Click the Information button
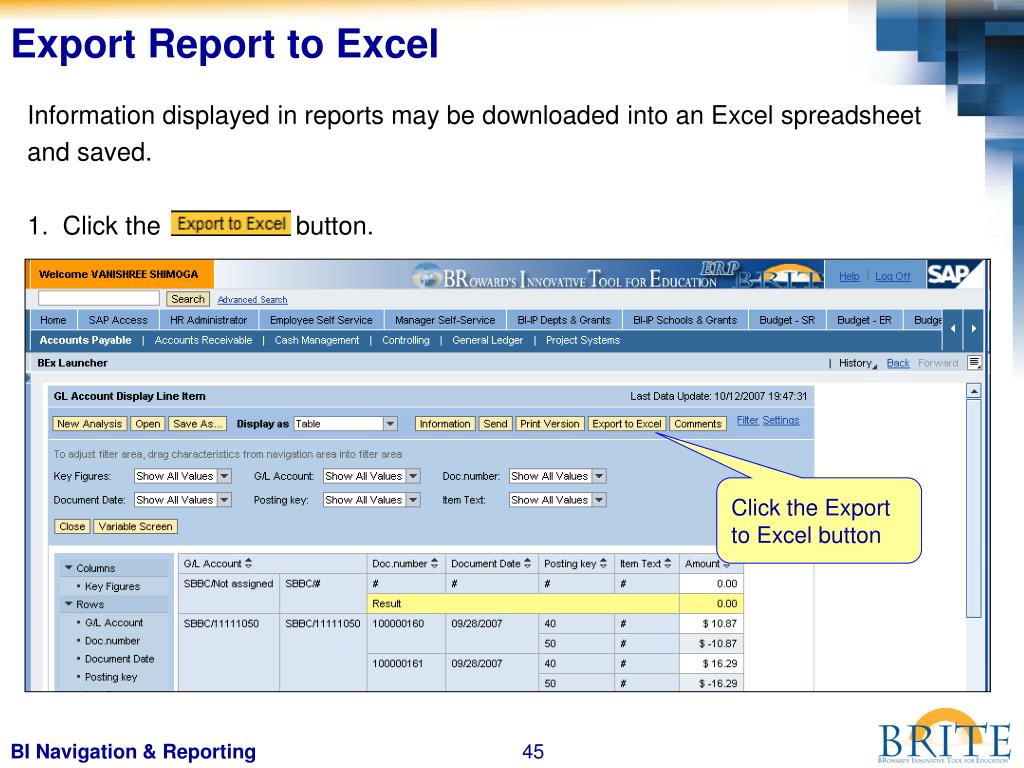Image resolution: width=1024 pixels, height=768 pixels. [x=445, y=424]
